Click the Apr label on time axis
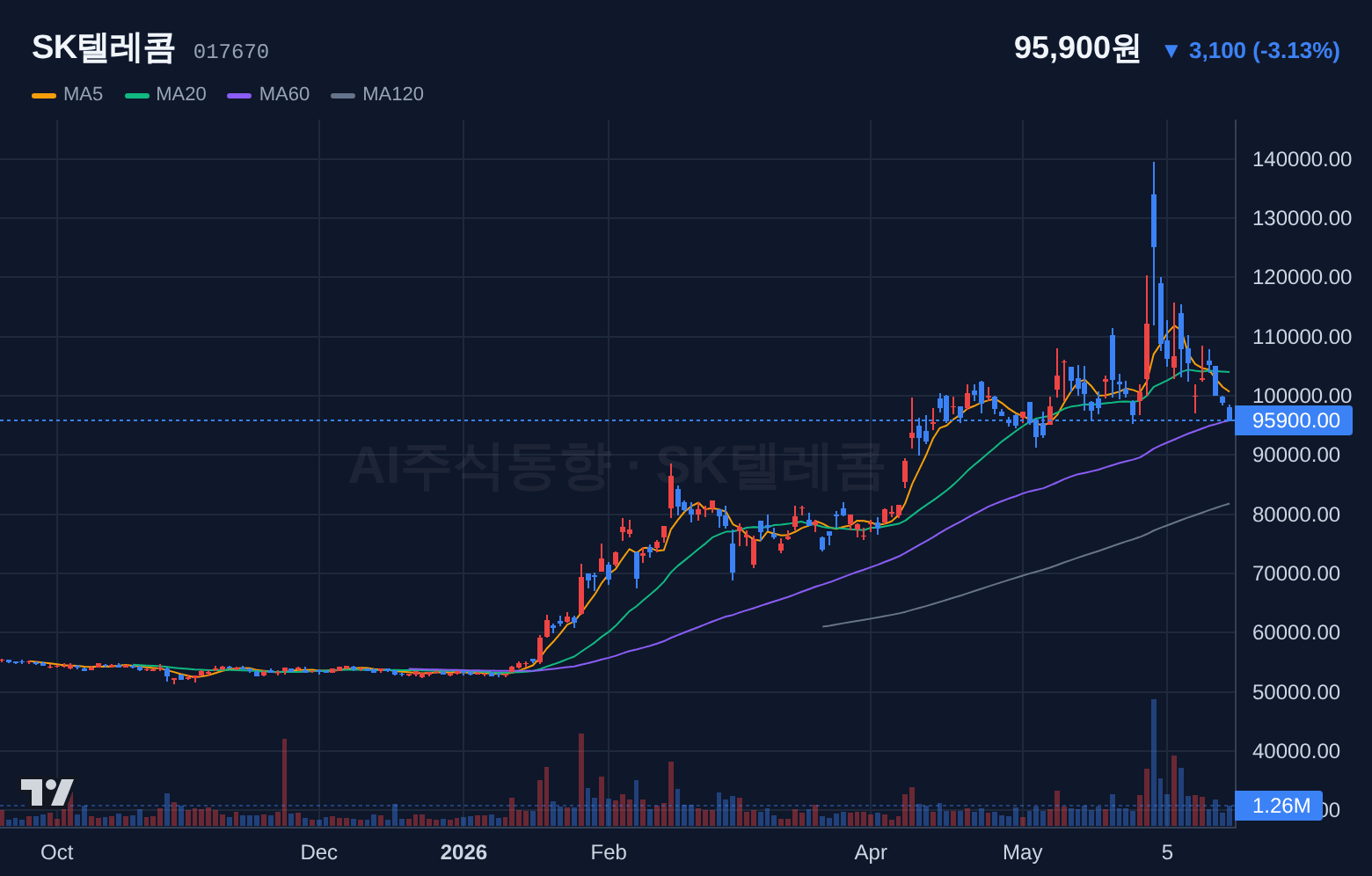 (x=871, y=852)
